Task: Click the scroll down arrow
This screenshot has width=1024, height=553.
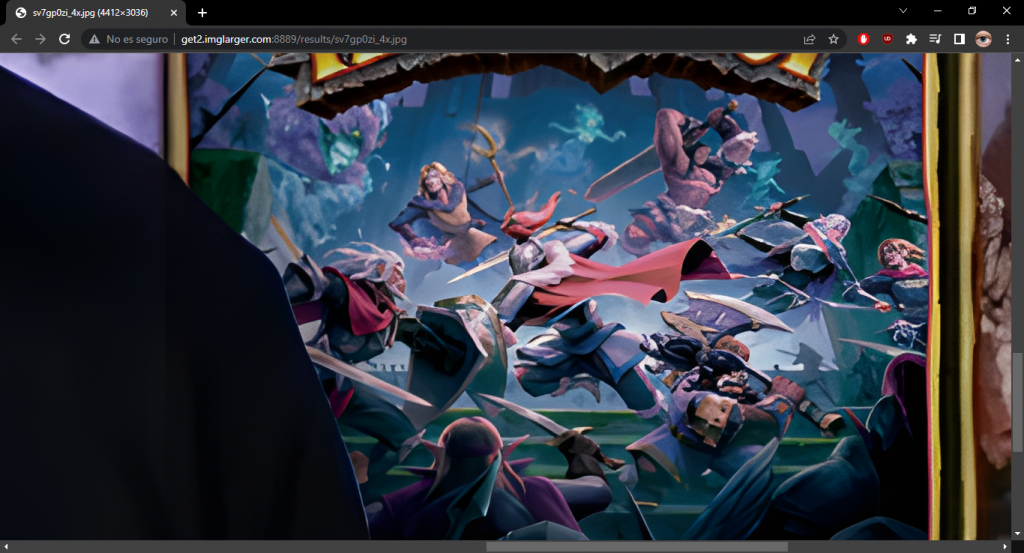Action: click(x=1017, y=533)
